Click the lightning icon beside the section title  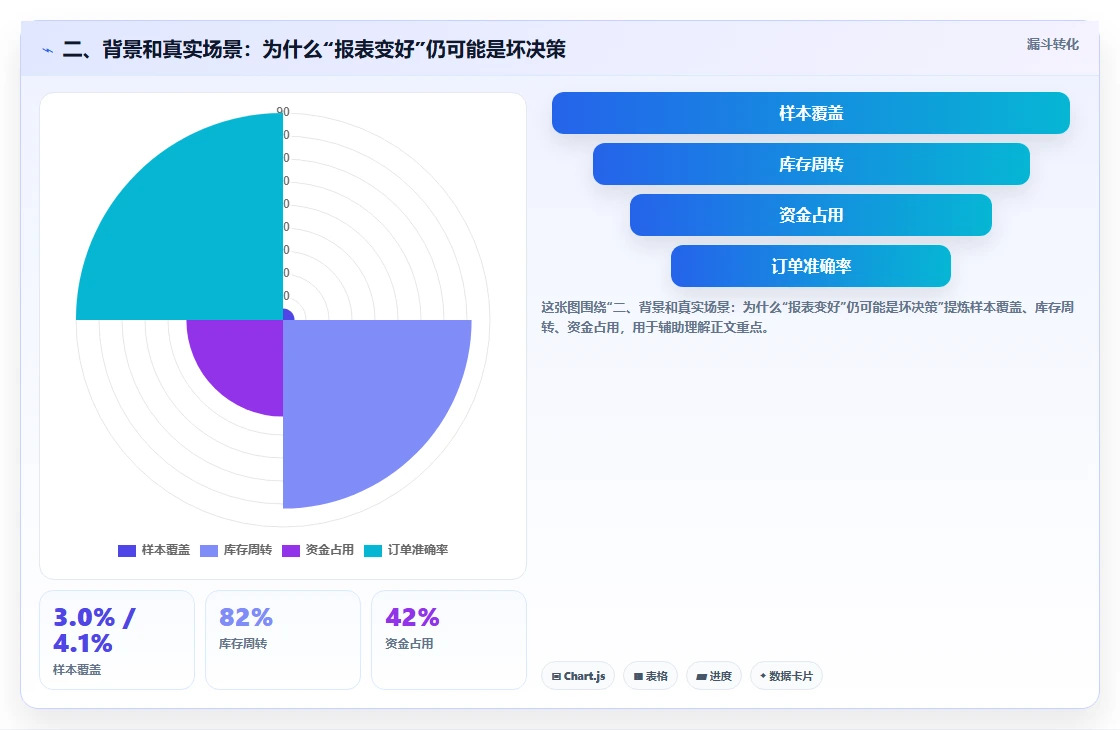click(48, 50)
